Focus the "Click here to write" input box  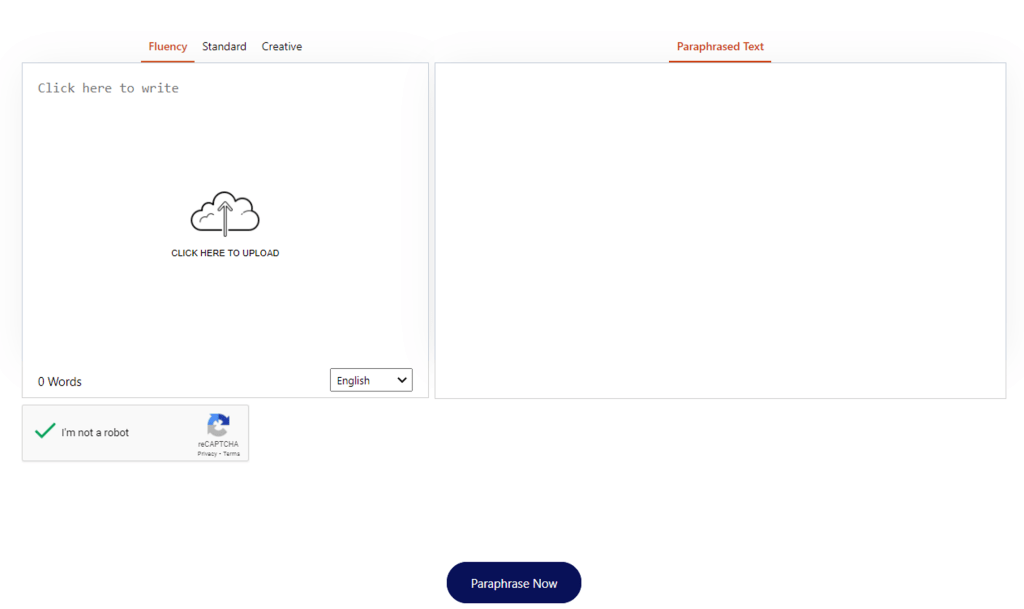coord(108,88)
